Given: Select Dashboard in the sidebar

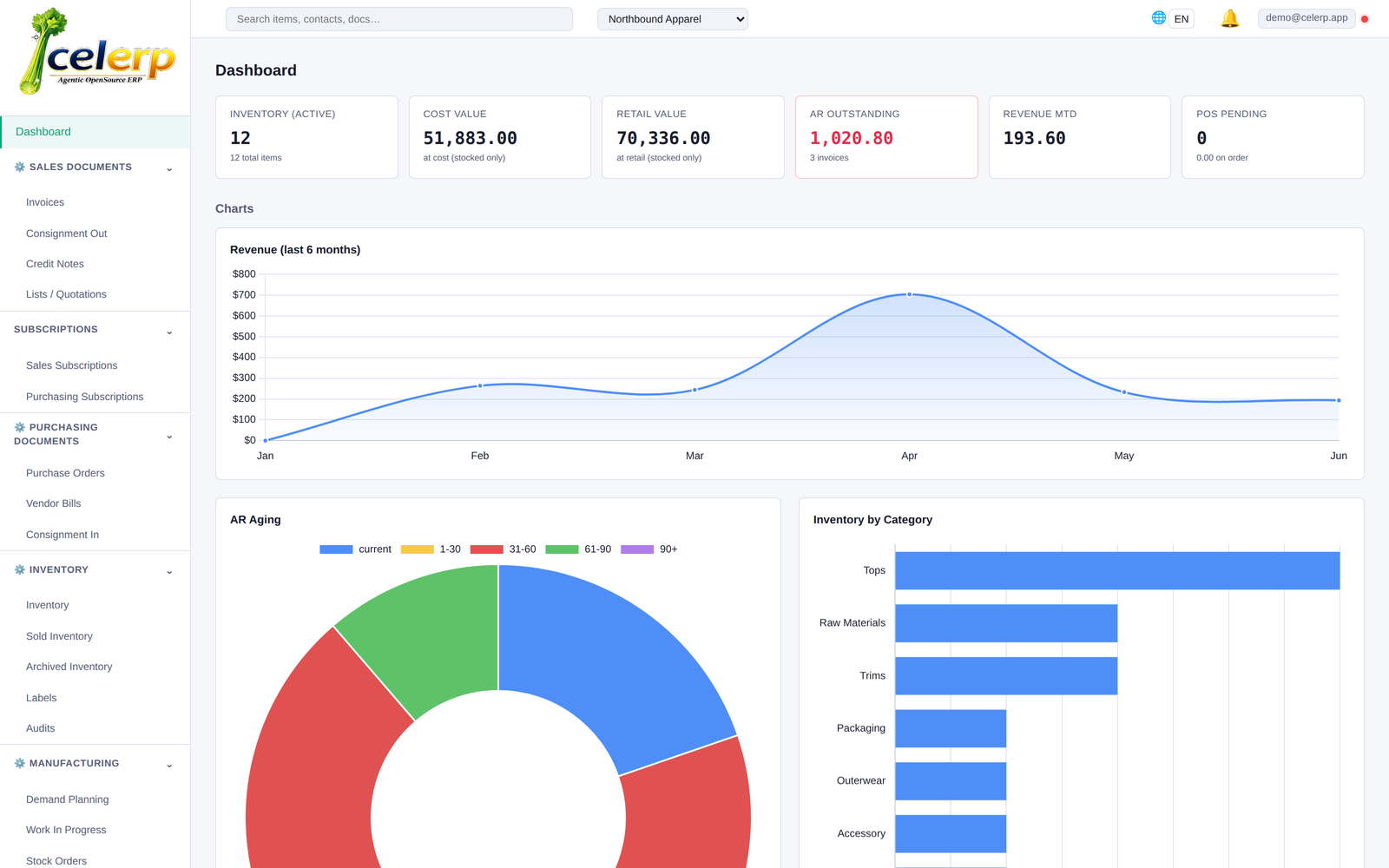Looking at the screenshot, I should tap(95, 132).
